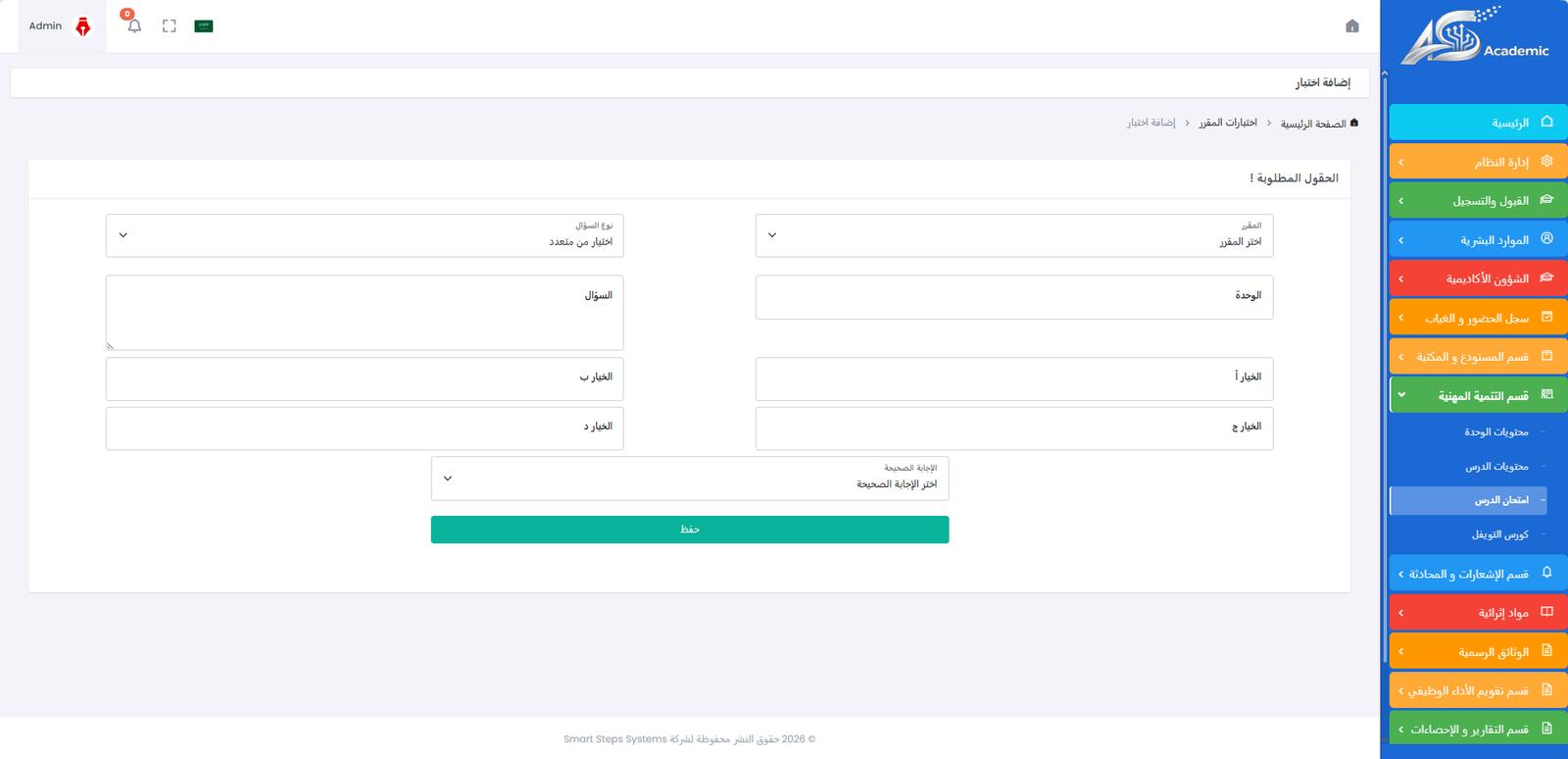This screenshot has width=1568, height=759.
Task: Navigate to الرئيسية in the sidebar
Action: (x=1476, y=122)
